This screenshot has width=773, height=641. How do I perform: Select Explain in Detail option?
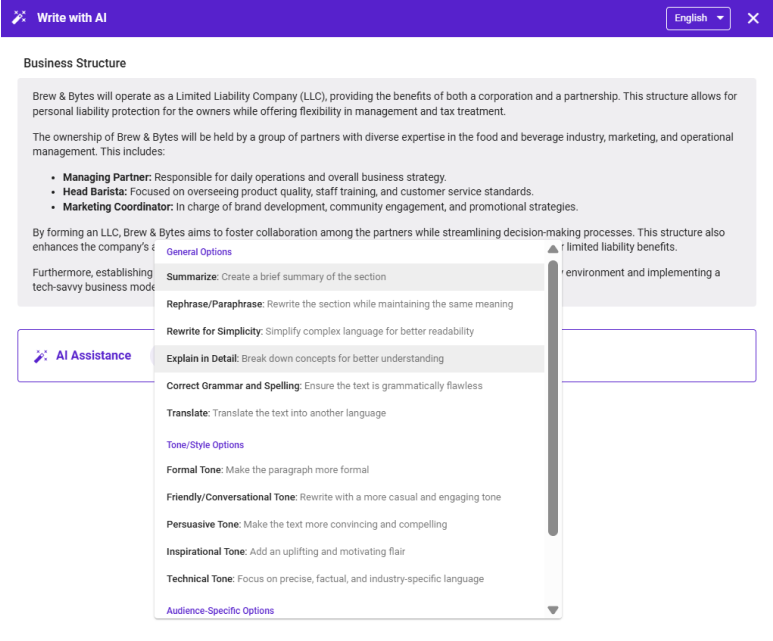click(x=349, y=358)
